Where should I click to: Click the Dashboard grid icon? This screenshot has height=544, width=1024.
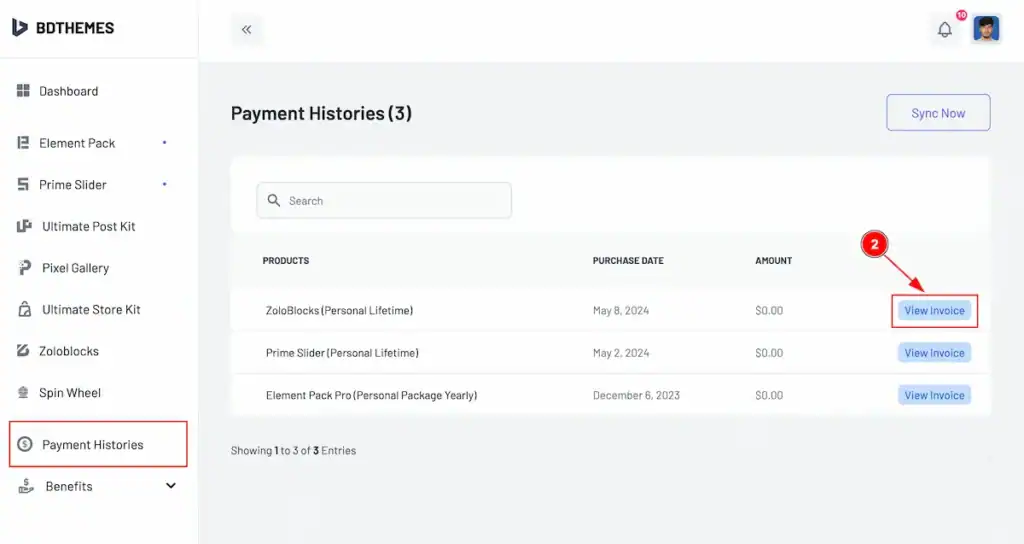(x=23, y=91)
